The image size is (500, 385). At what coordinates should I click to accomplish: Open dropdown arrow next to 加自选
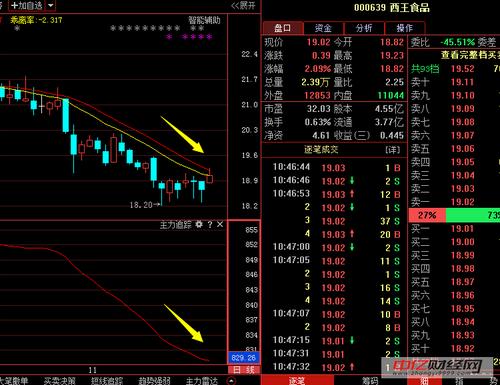pyautogui.click(x=50, y=5)
